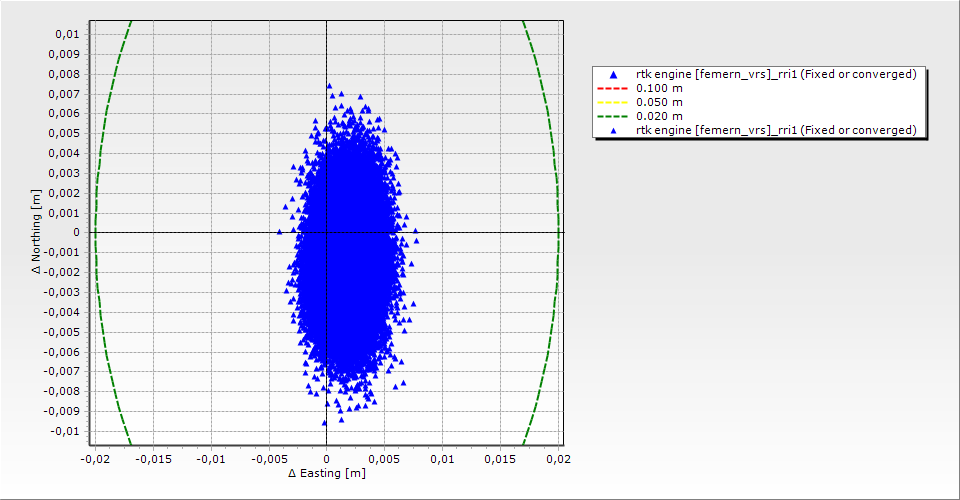This screenshot has width=960, height=500.
Task: Pick the topmost blue data point in scatter
Action: pyautogui.click(x=329, y=86)
